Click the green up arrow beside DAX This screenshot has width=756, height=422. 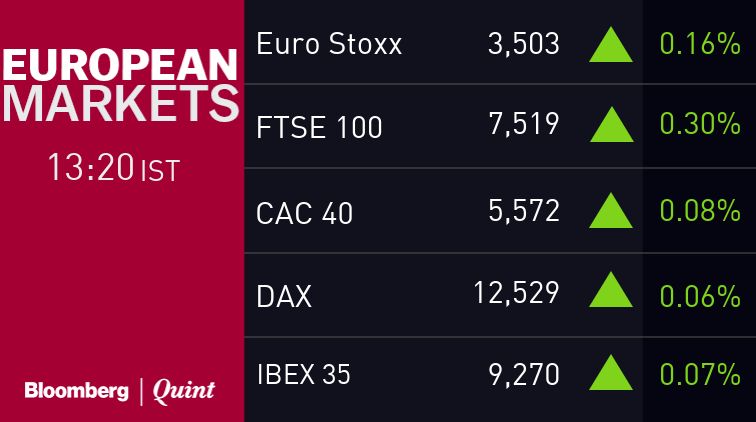[611, 291]
